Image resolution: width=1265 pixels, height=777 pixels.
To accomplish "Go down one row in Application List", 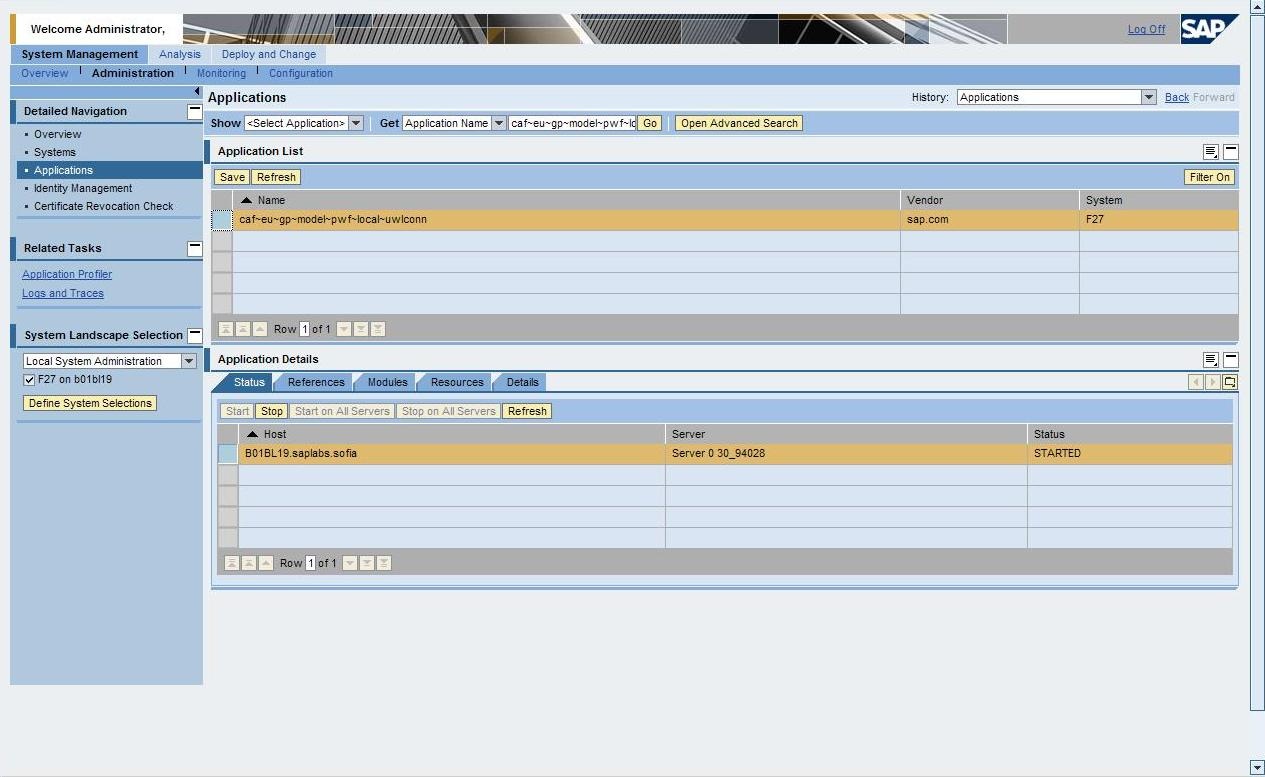I will click(344, 329).
